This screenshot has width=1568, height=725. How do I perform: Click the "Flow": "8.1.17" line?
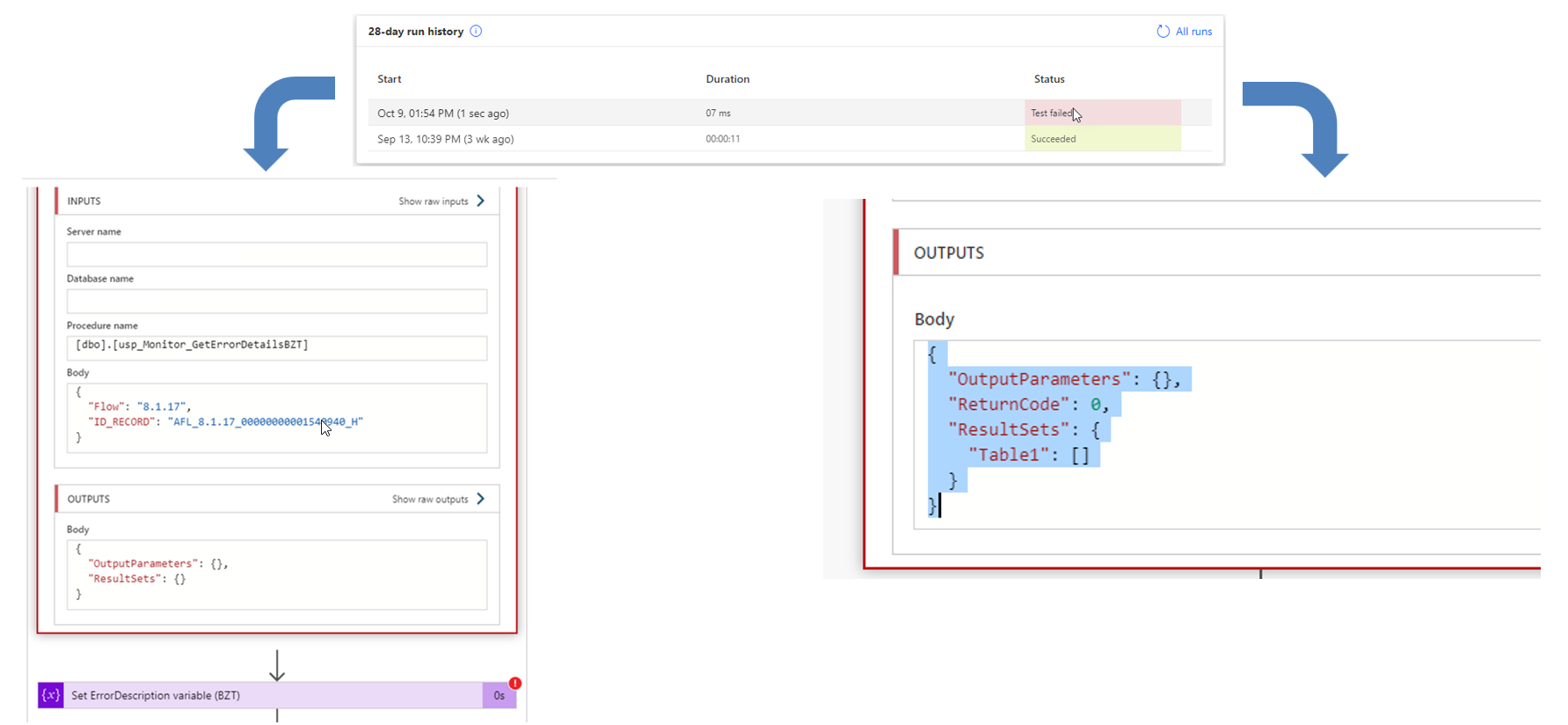point(139,406)
